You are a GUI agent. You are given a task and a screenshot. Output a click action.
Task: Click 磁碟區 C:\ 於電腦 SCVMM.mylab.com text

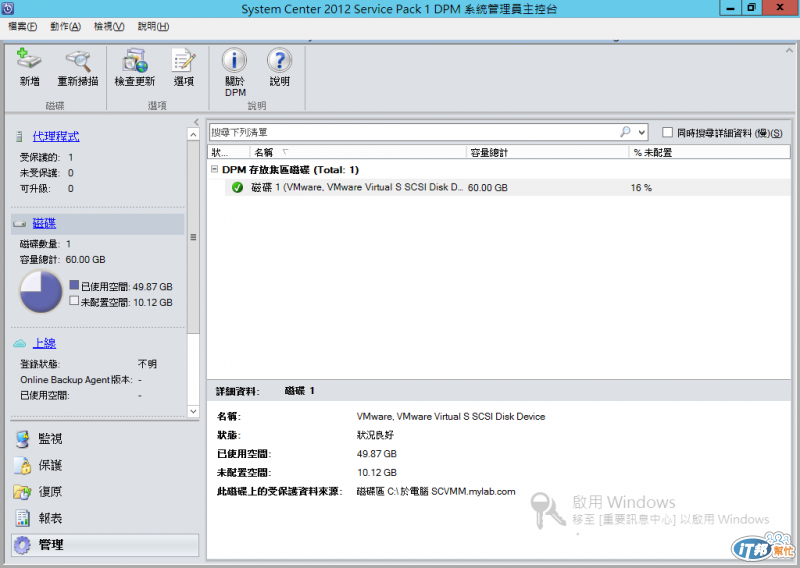(436, 491)
